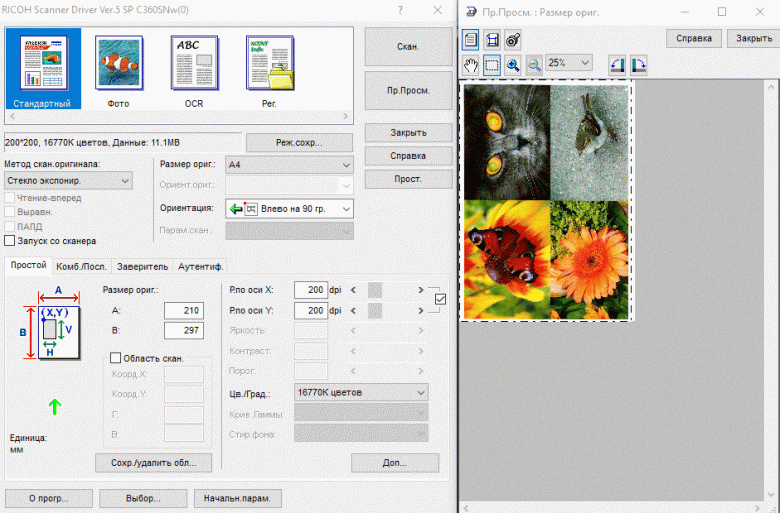The width and height of the screenshot is (780, 513).
Task: Open the Метод скан.оригинала dropdown
Action: click(x=68, y=181)
